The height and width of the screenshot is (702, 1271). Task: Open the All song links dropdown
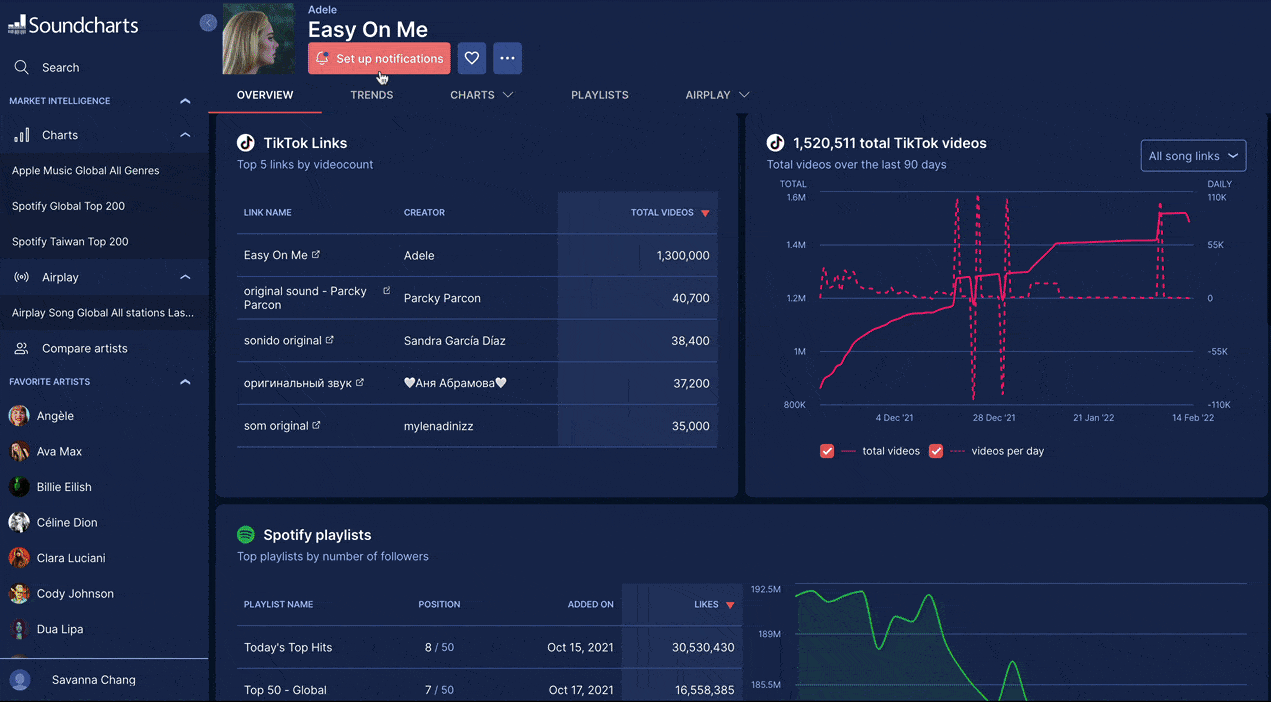click(1193, 156)
